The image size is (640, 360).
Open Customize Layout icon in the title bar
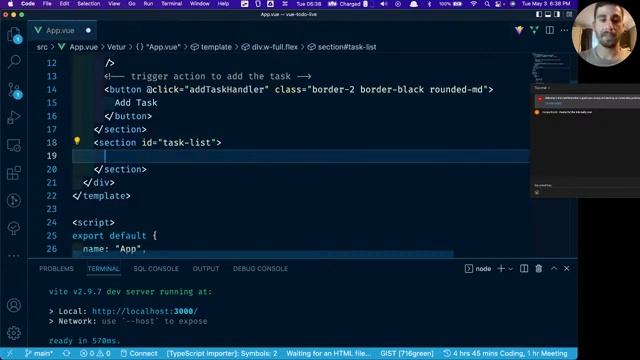coord(569,14)
